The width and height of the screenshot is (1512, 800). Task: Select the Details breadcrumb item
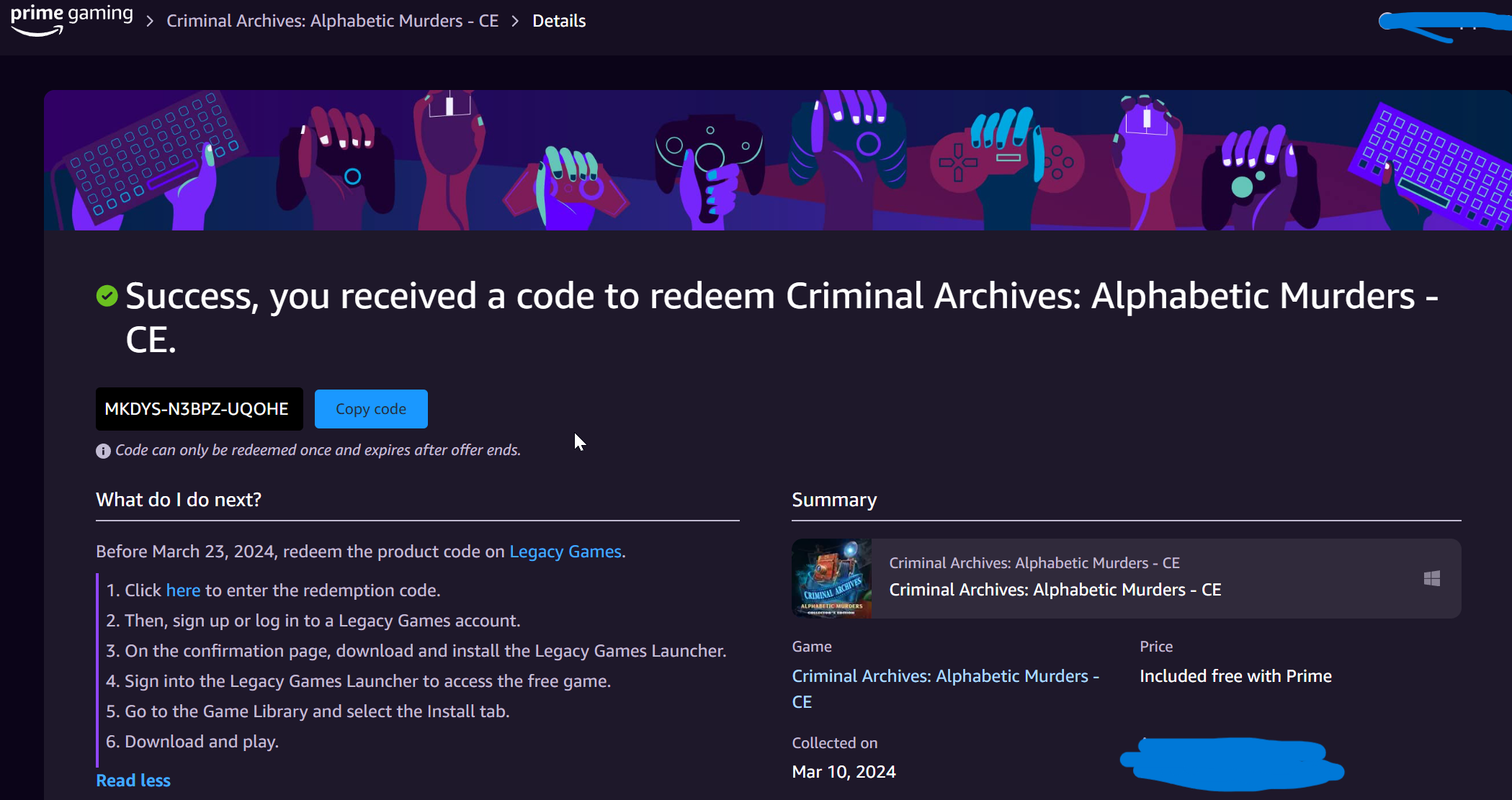(559, 21)
